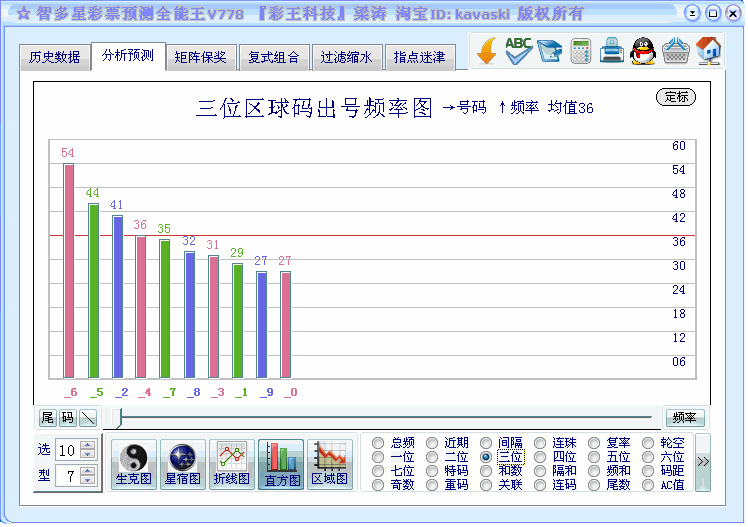Click the 型 input field showing 7
748x527 pixels.
coord(68,475)
